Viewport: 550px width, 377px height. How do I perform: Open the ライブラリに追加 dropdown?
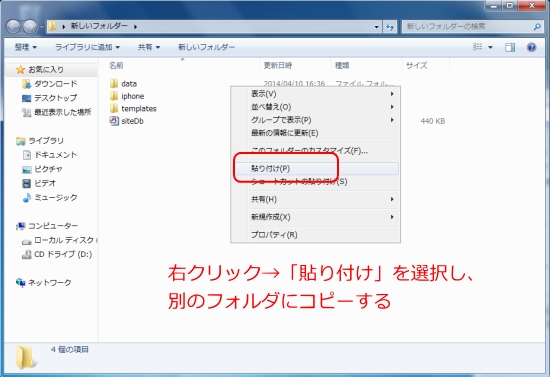tap(87, 47)
